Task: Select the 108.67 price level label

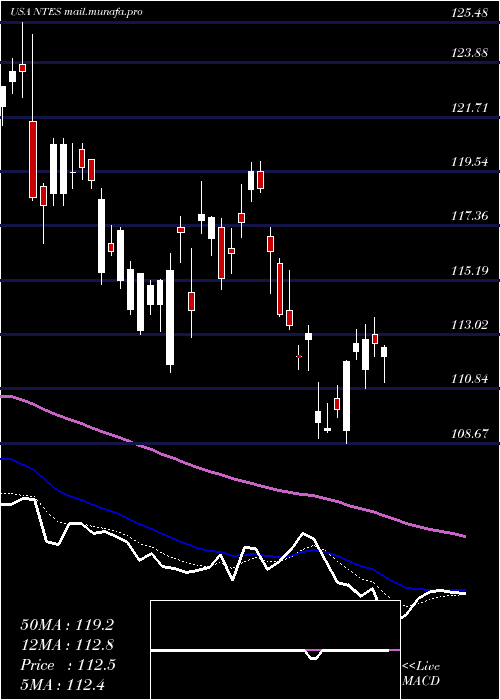Action: coord(469,433)
